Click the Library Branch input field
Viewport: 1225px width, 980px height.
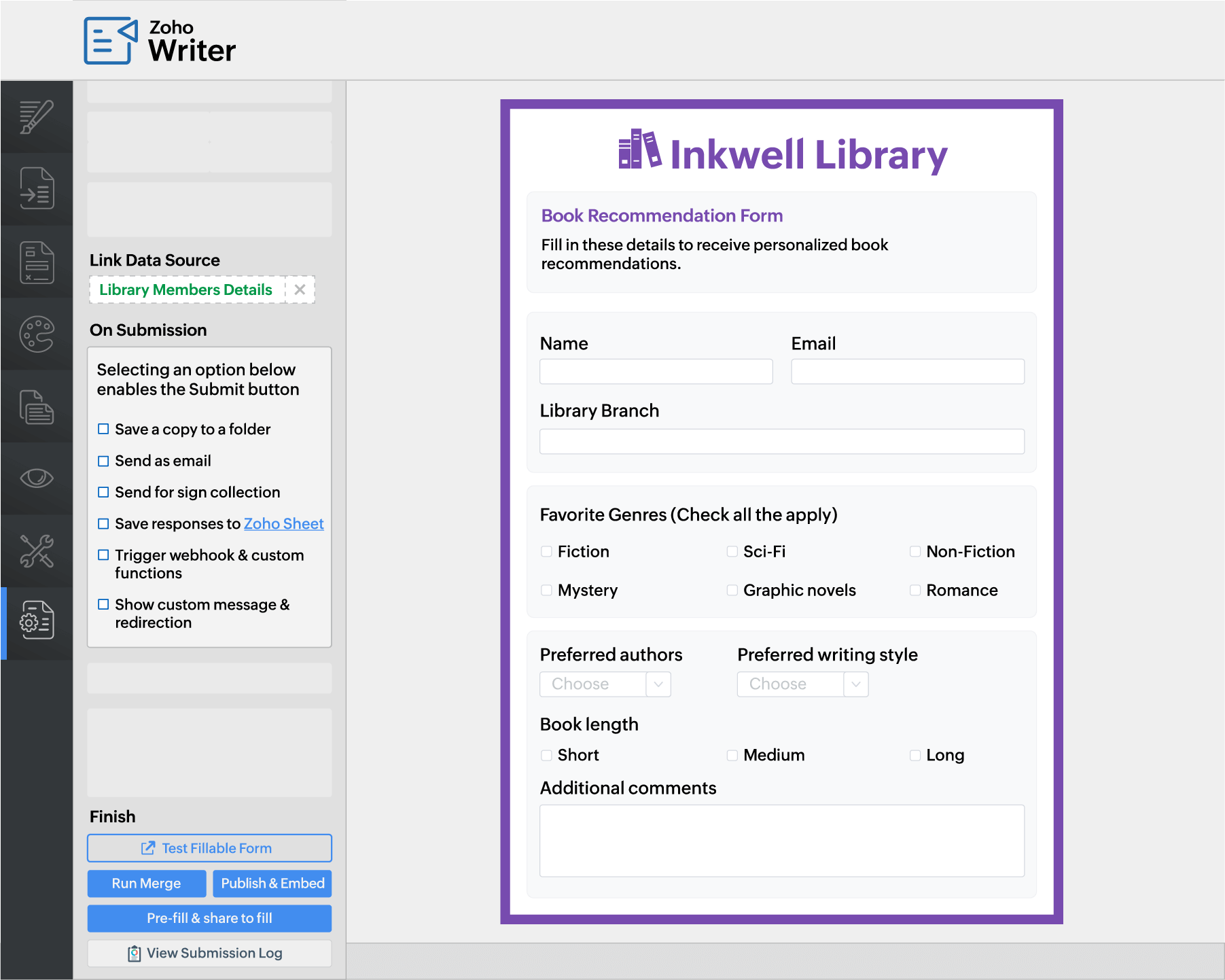click(x=781, y=441)
